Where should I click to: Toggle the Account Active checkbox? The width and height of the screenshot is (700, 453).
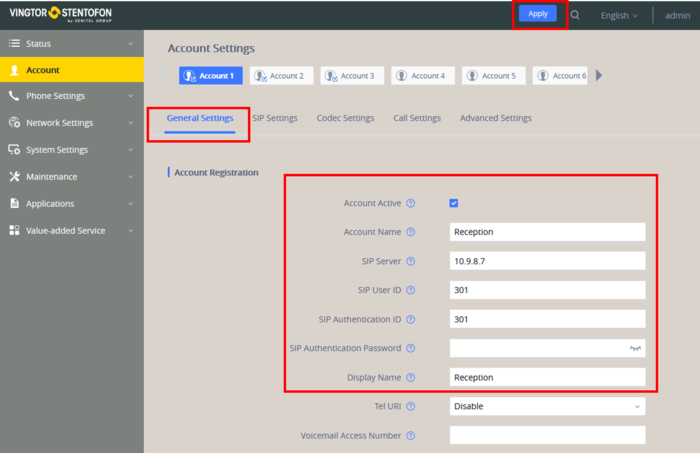point(454,203)
